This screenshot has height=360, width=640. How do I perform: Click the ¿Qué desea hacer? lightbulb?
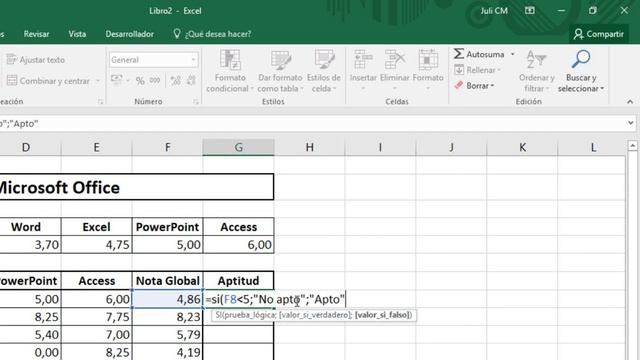coord(177,34)
